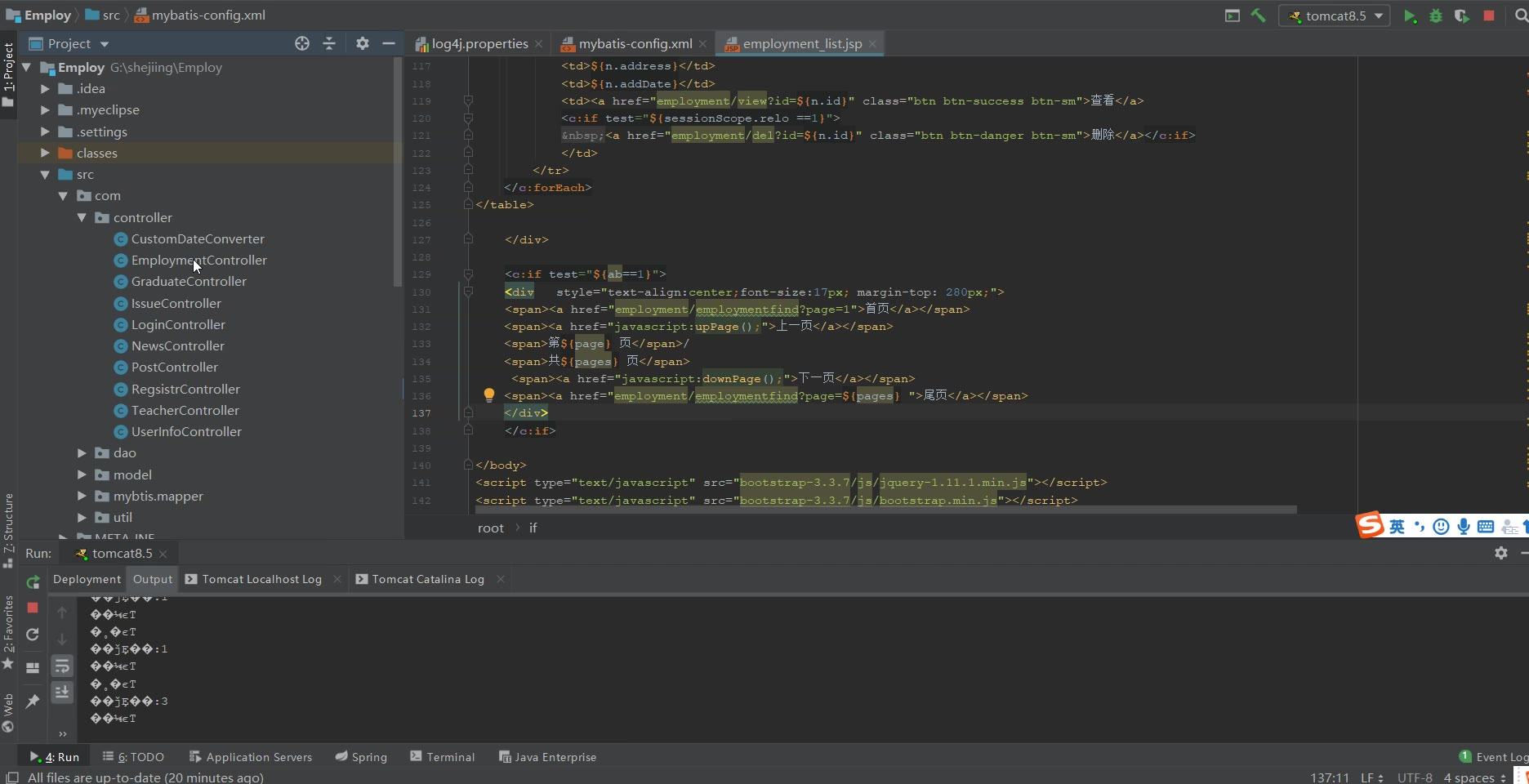Click the restore layout icon in Run panel
The image size is (1529, 784).
coord(33,667)
